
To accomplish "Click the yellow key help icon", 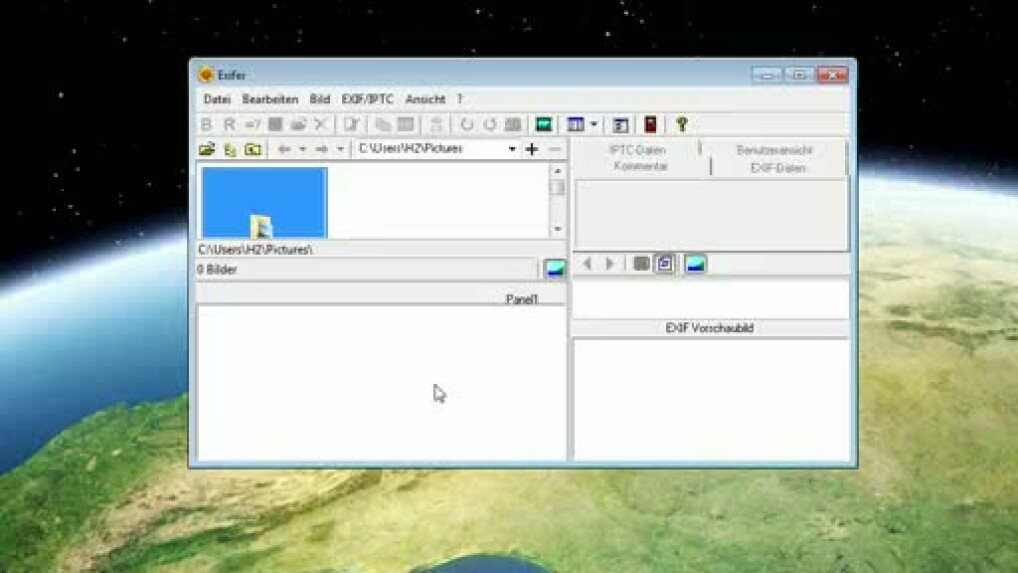I will tap(681, 124).
